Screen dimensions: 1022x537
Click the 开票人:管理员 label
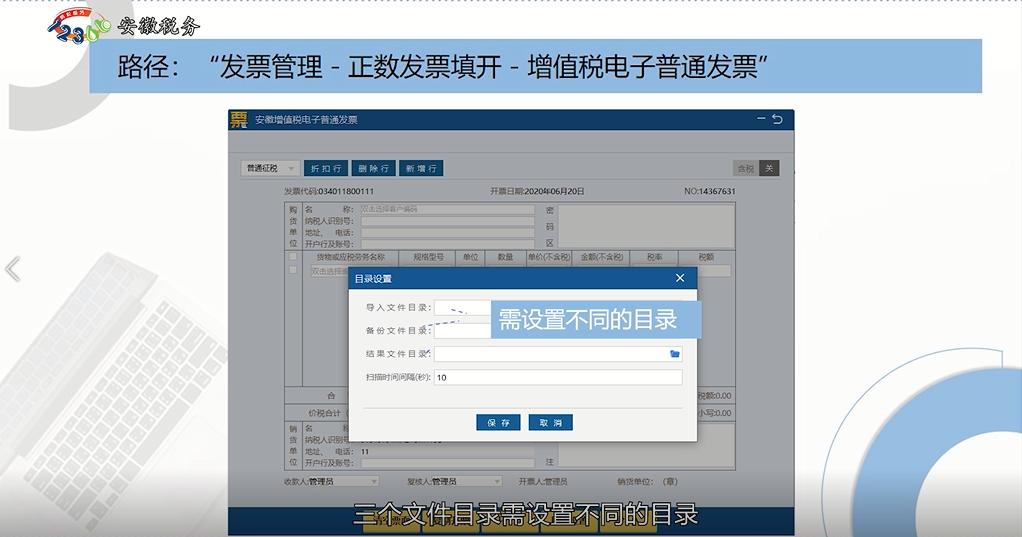pyautogui.click(x=543, y=481)
